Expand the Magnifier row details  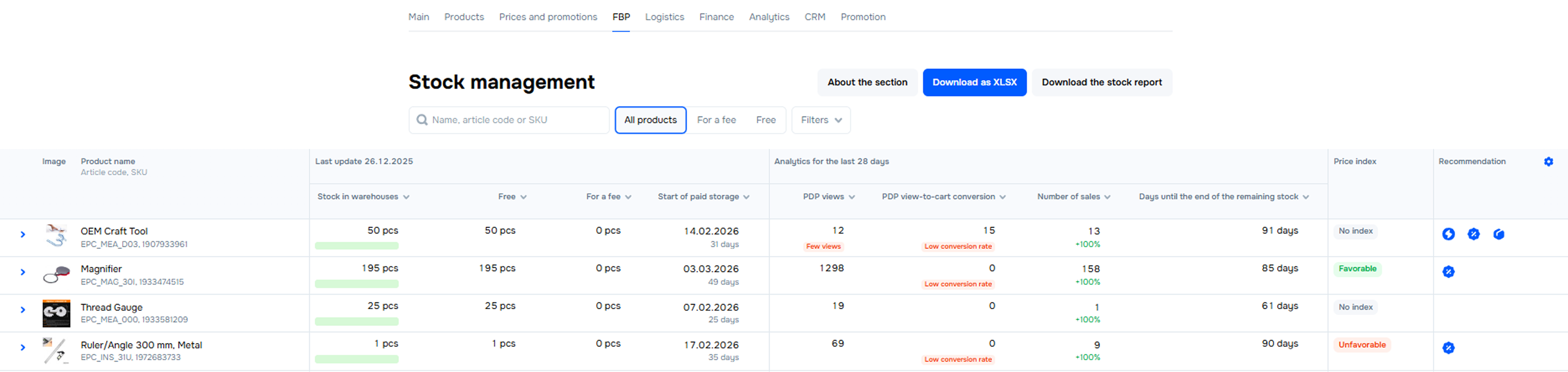coord(23,272)
